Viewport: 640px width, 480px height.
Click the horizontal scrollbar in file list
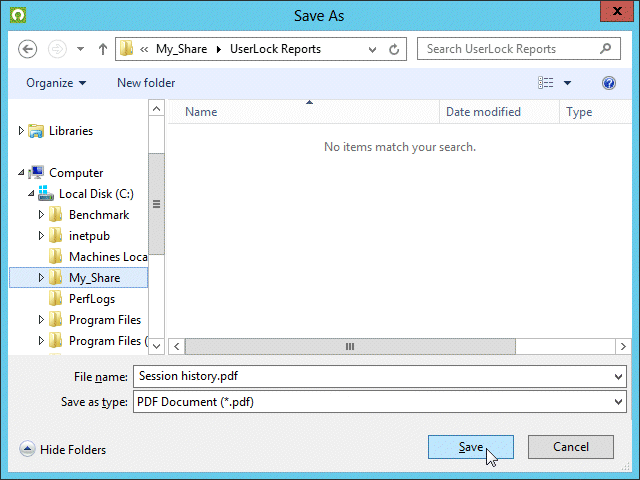tap(350, 346)
